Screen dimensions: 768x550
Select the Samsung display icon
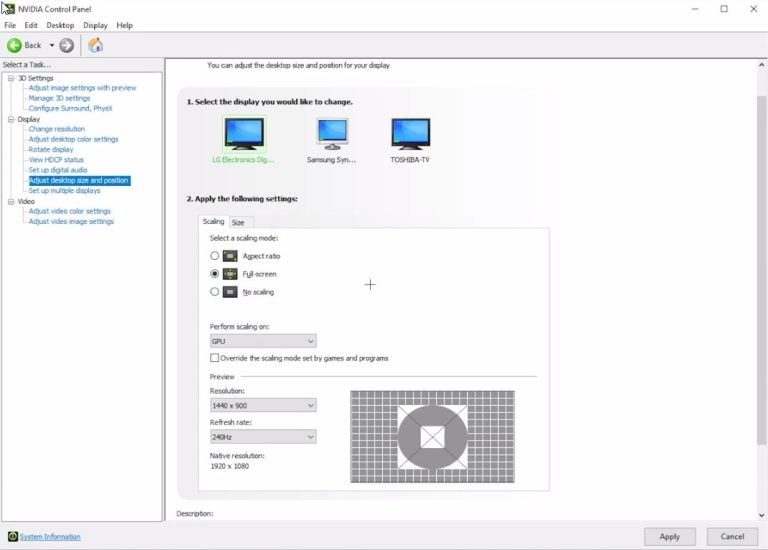[332, 134]
